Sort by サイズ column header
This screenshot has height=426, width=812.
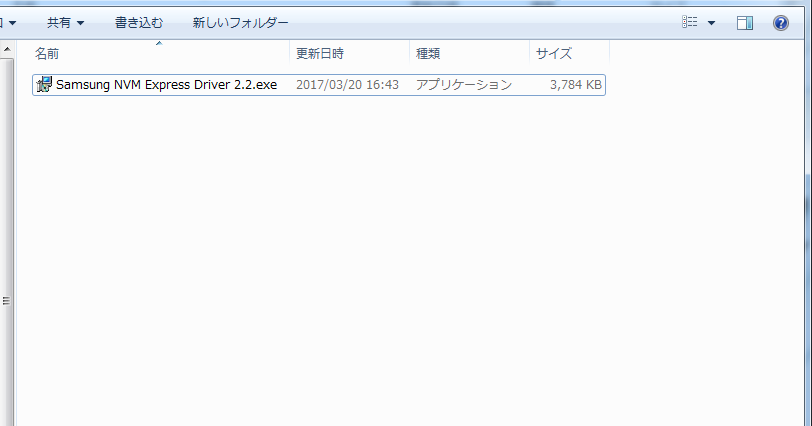coord(569,53)
